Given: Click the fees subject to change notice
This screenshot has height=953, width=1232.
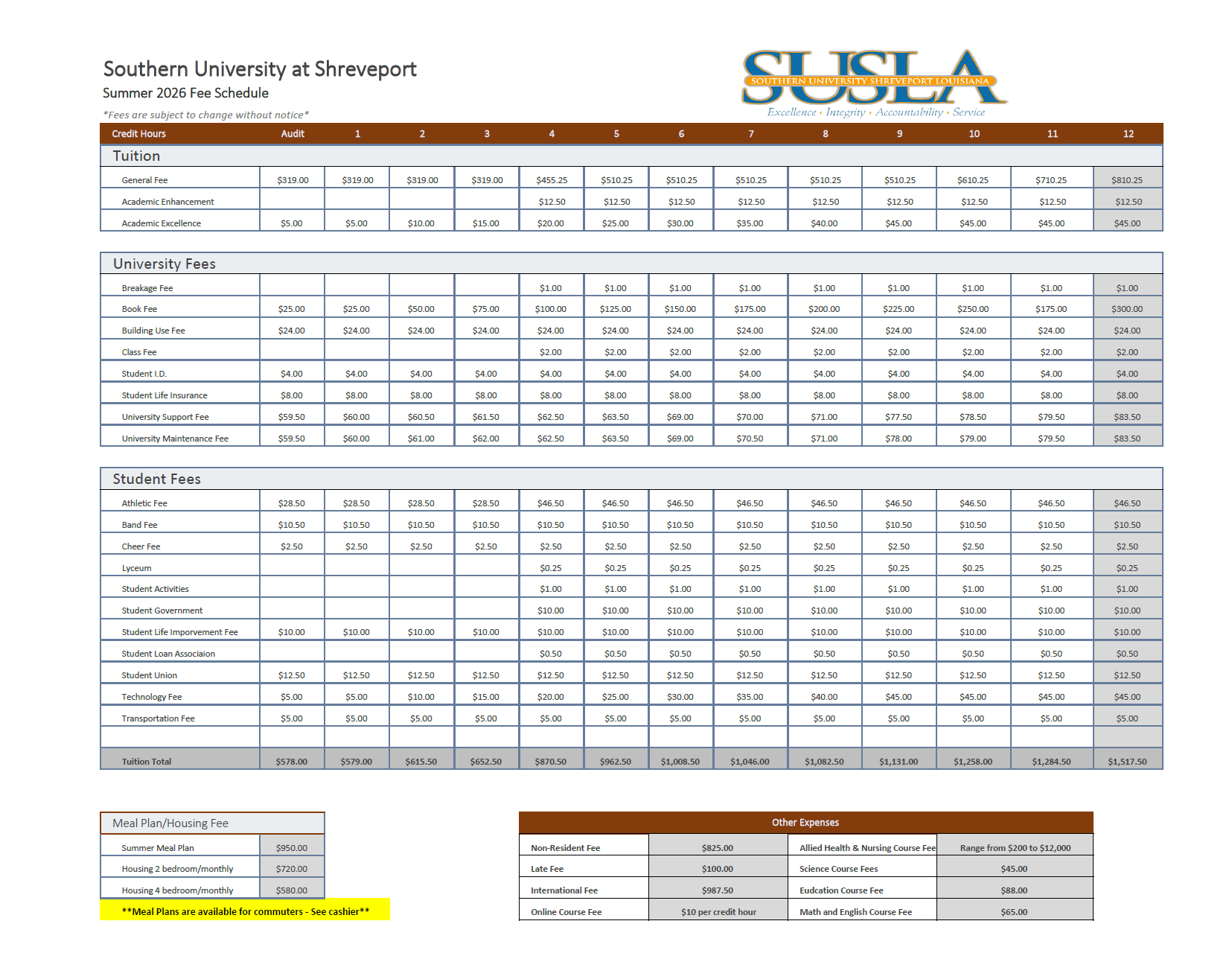Looking at the screenshot, I should click(206, 115).
